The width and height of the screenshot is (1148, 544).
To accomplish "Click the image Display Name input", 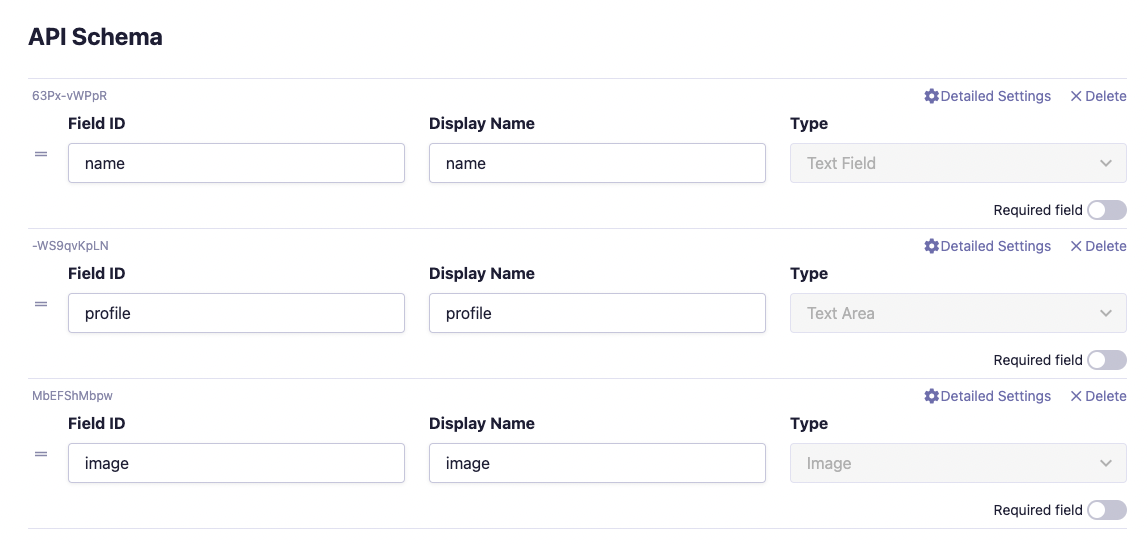I will (x=597, y=463).
